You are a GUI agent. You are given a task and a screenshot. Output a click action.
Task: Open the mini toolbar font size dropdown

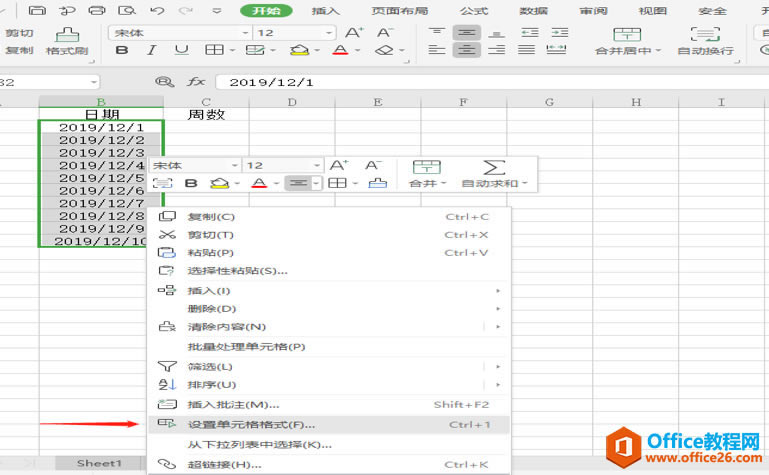(317, 166)
